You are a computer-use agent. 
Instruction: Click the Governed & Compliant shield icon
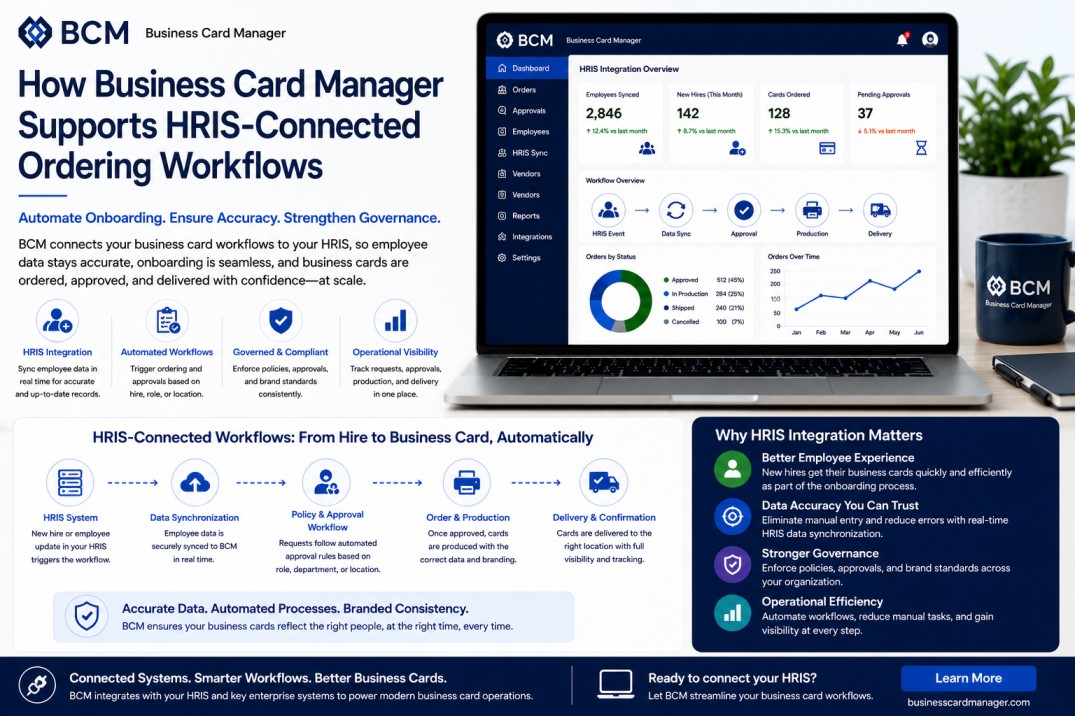280,320
